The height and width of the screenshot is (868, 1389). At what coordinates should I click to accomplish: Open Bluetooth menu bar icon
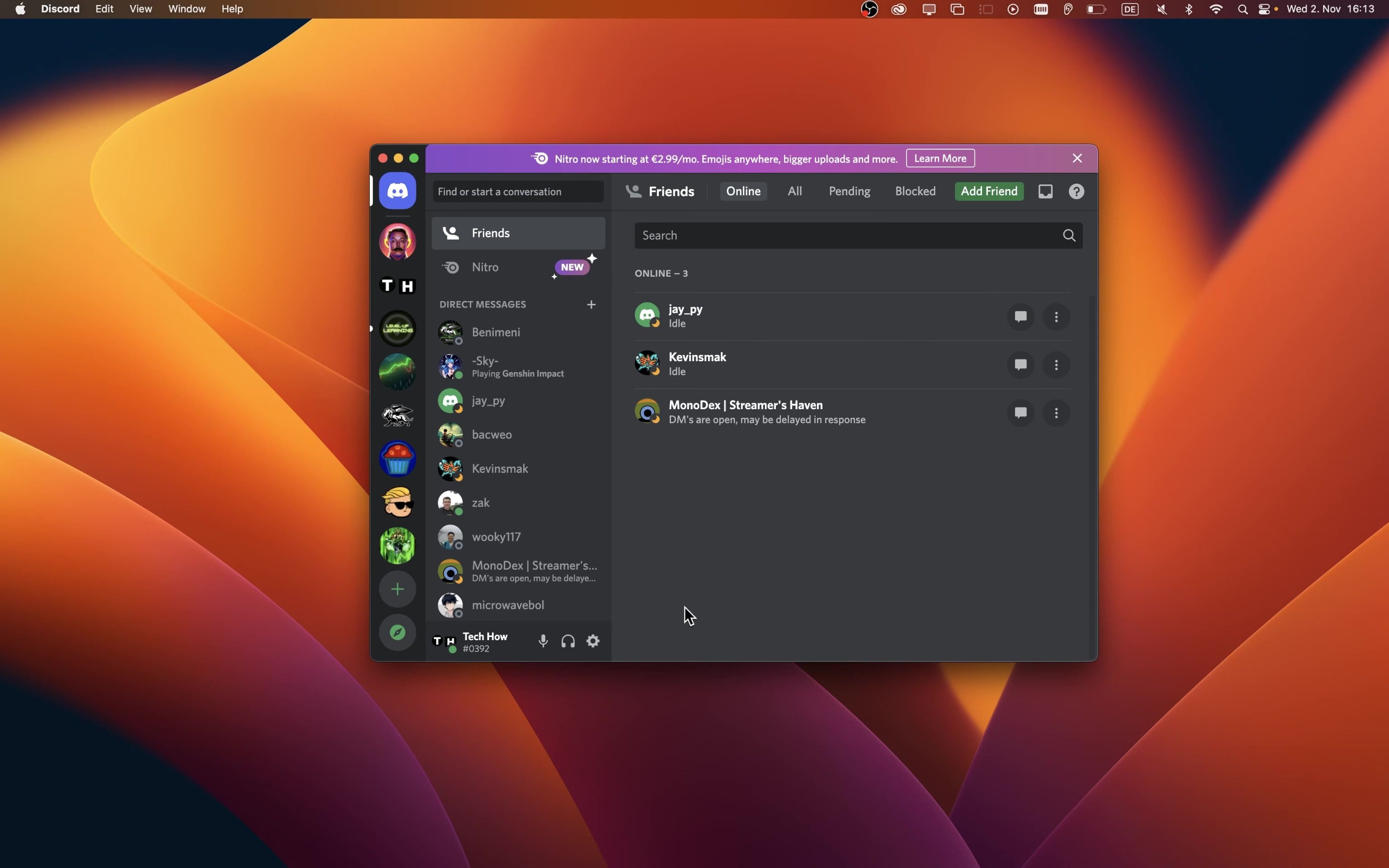coord(1189,9)
